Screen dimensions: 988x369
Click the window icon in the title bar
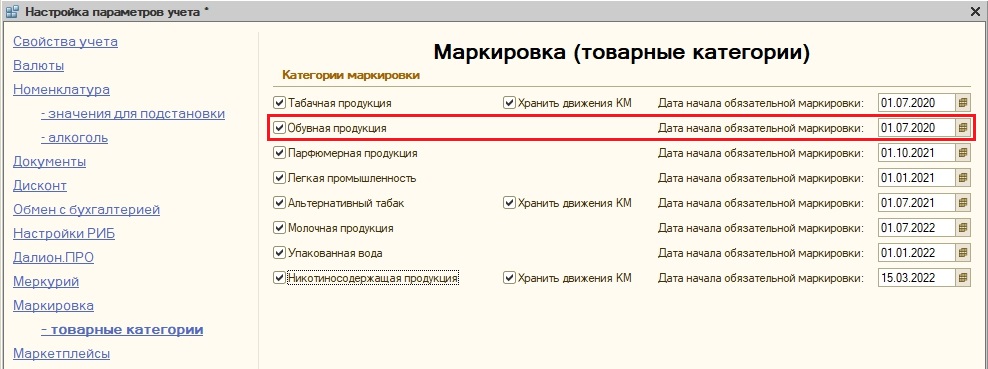pos(11,11)
